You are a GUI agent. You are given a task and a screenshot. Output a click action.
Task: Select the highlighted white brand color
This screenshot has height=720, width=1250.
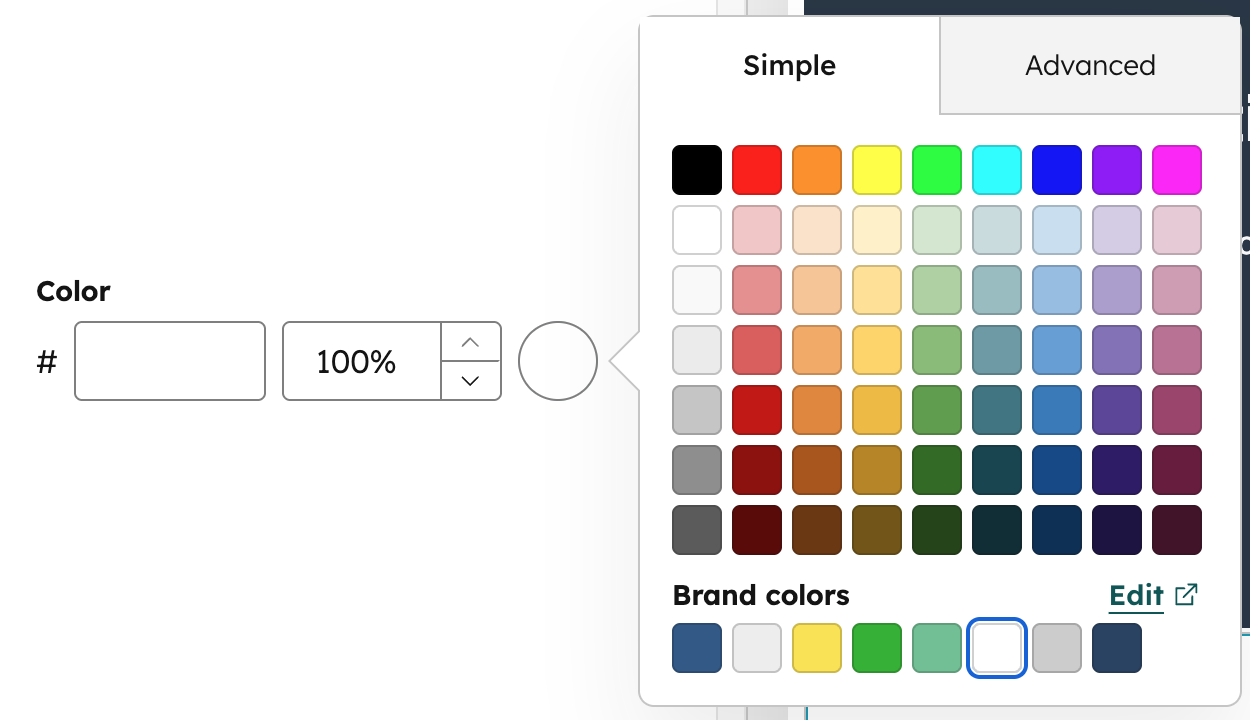997,648
